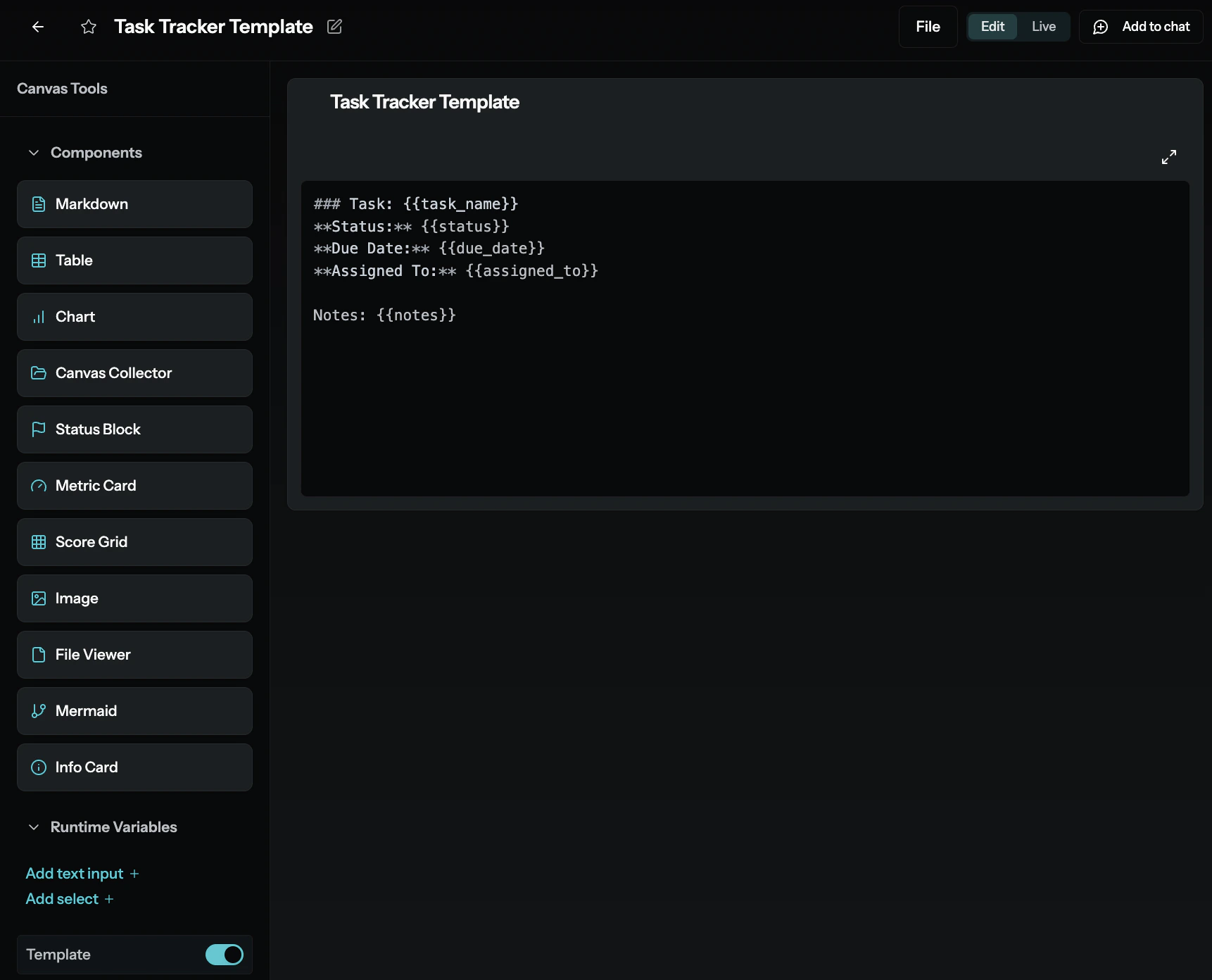1212x980 pixels.
Task: Open the Canvas Collector component
Action: [39, 373]
